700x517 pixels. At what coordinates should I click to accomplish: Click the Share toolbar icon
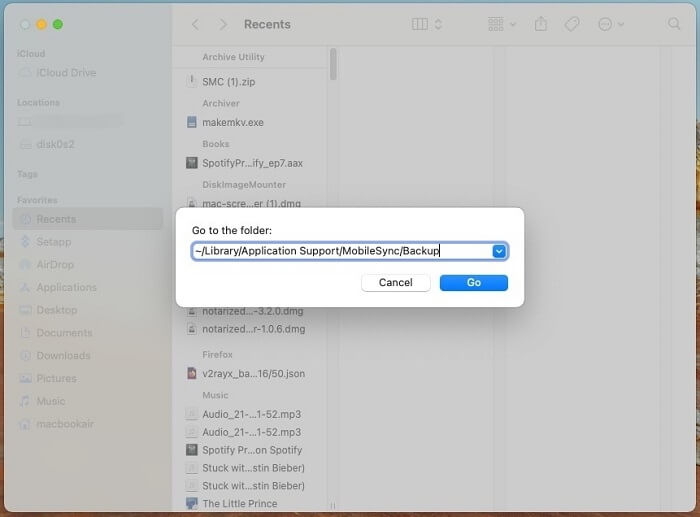coord(541,24)
